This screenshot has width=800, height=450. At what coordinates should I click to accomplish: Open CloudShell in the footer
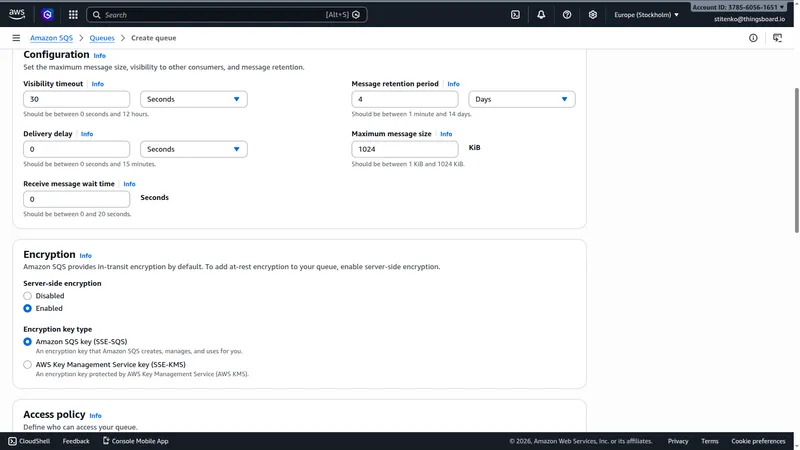(x=29, y=441)
